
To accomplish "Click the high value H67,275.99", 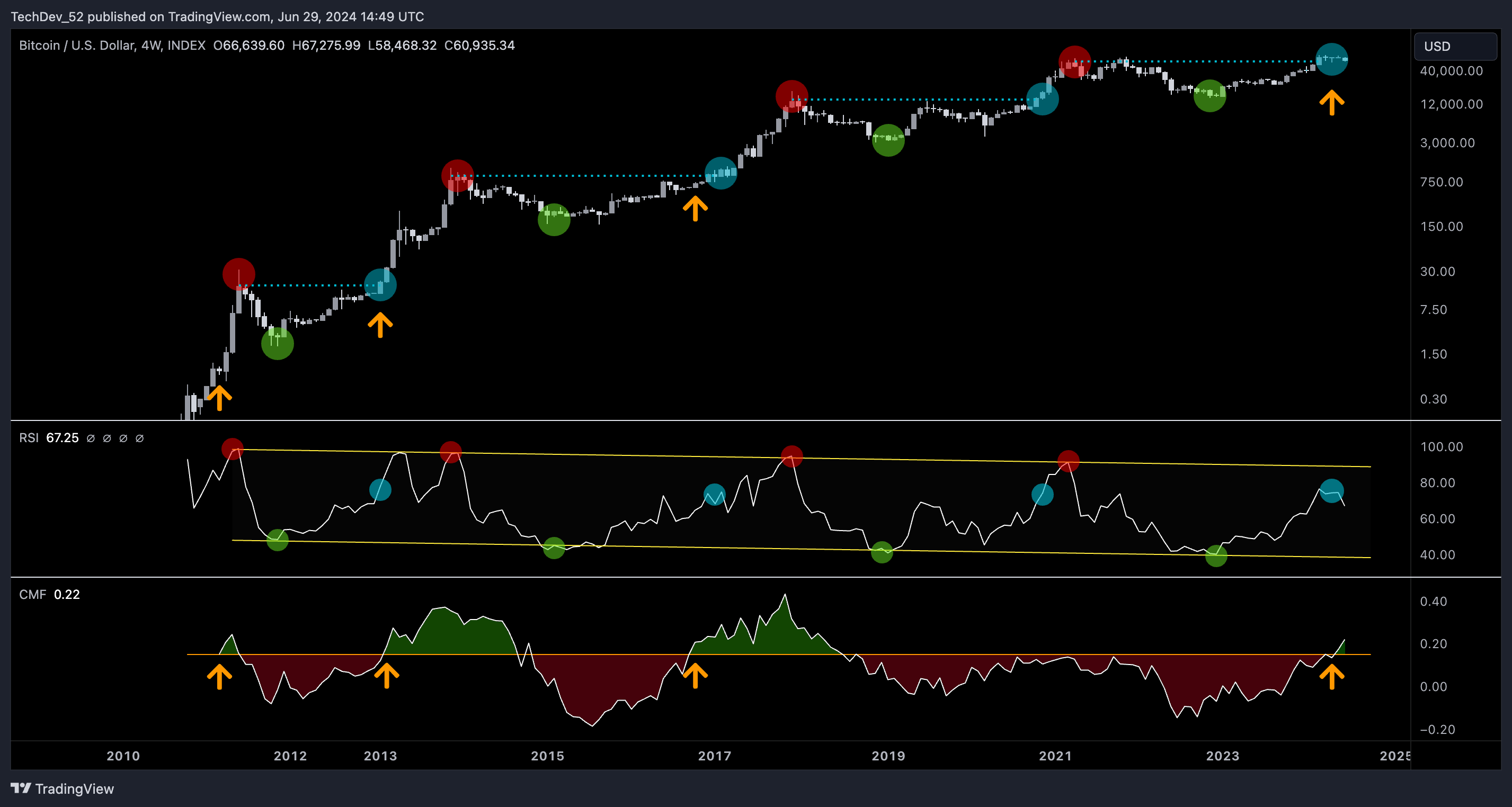I will (x=326, y=45).
